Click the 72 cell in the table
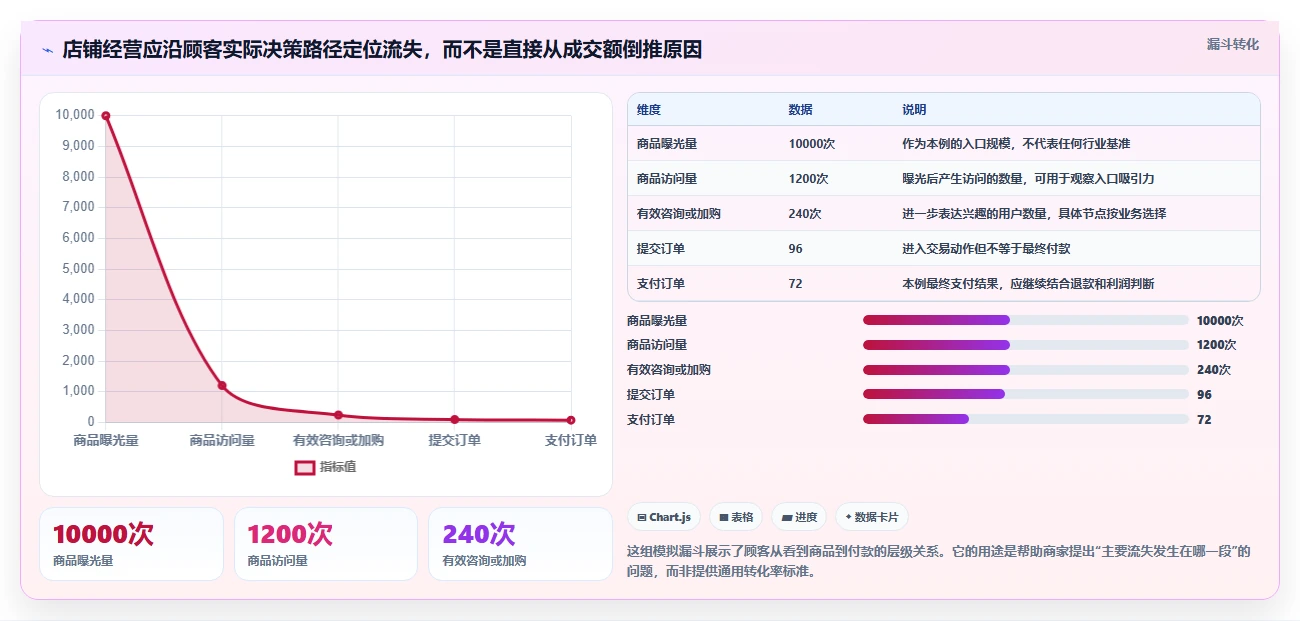1300x621 pixels. click(796, 284)
